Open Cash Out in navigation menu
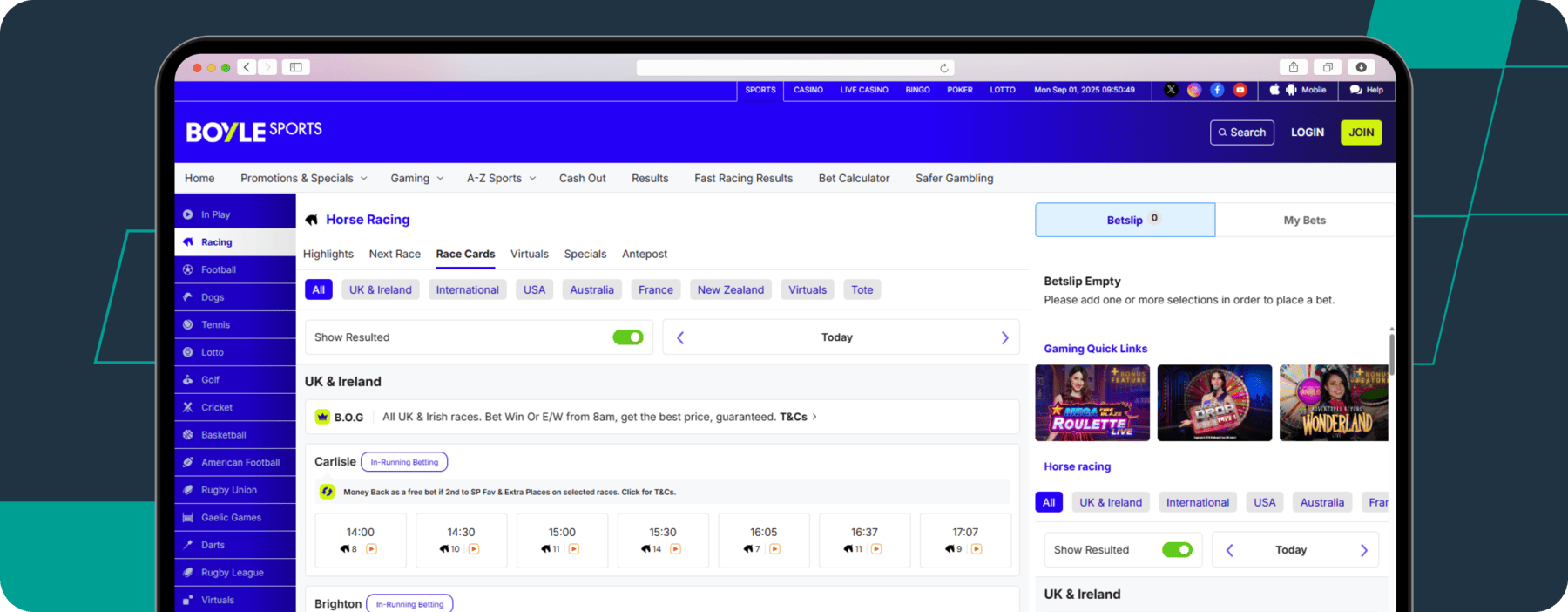The image size is (1568, 612). pyautogui.click(x=583, y=178)
